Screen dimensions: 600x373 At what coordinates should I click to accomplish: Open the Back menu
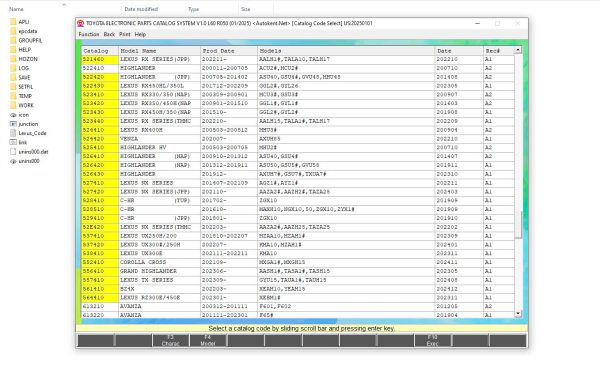[x=109, y=34]
